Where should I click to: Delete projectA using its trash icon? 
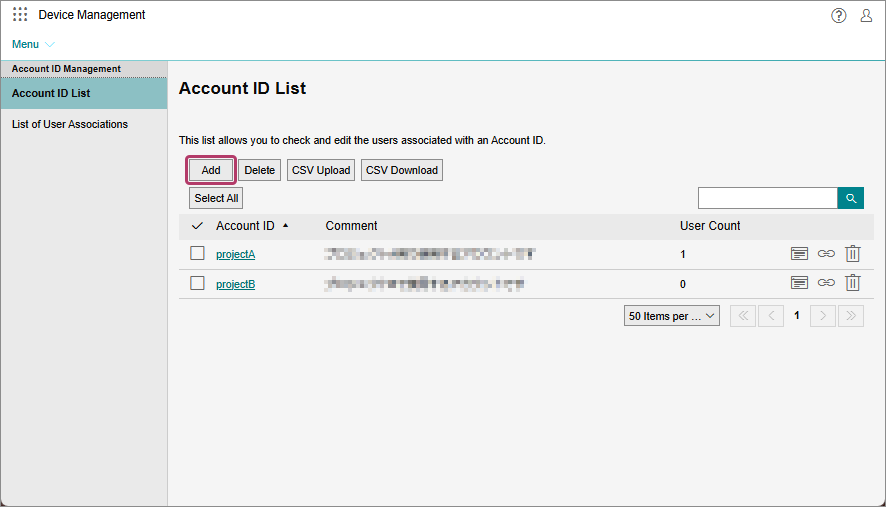click(x=852, y=254)
